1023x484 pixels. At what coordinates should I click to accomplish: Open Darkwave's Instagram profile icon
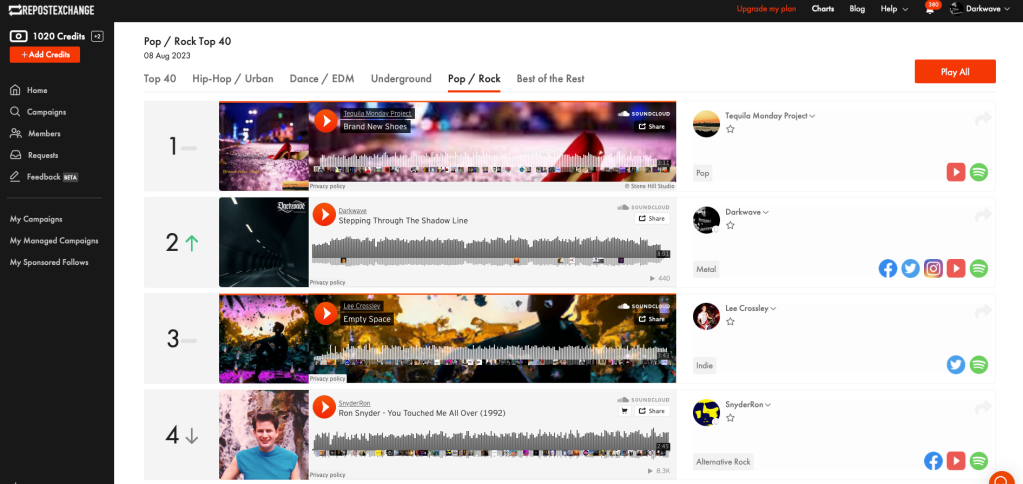[x=933, y=268]
